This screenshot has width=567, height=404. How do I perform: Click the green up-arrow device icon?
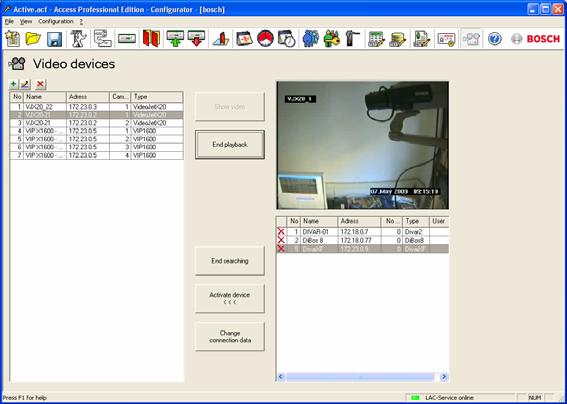pos(175,38)
